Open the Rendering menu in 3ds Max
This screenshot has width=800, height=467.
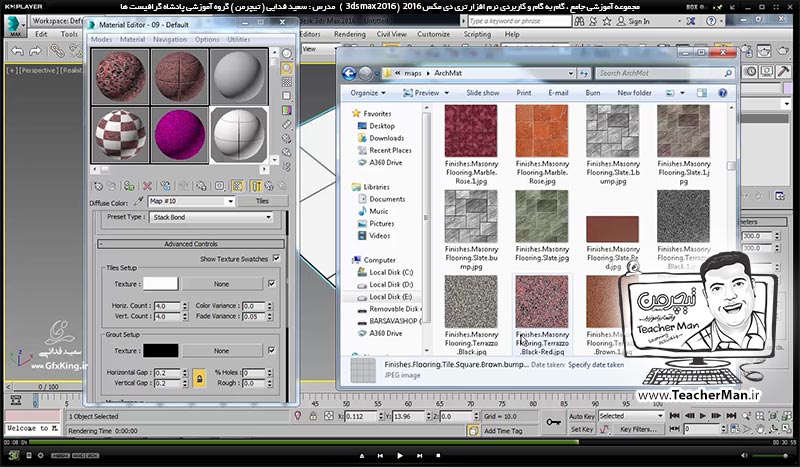tap(349, 34)
